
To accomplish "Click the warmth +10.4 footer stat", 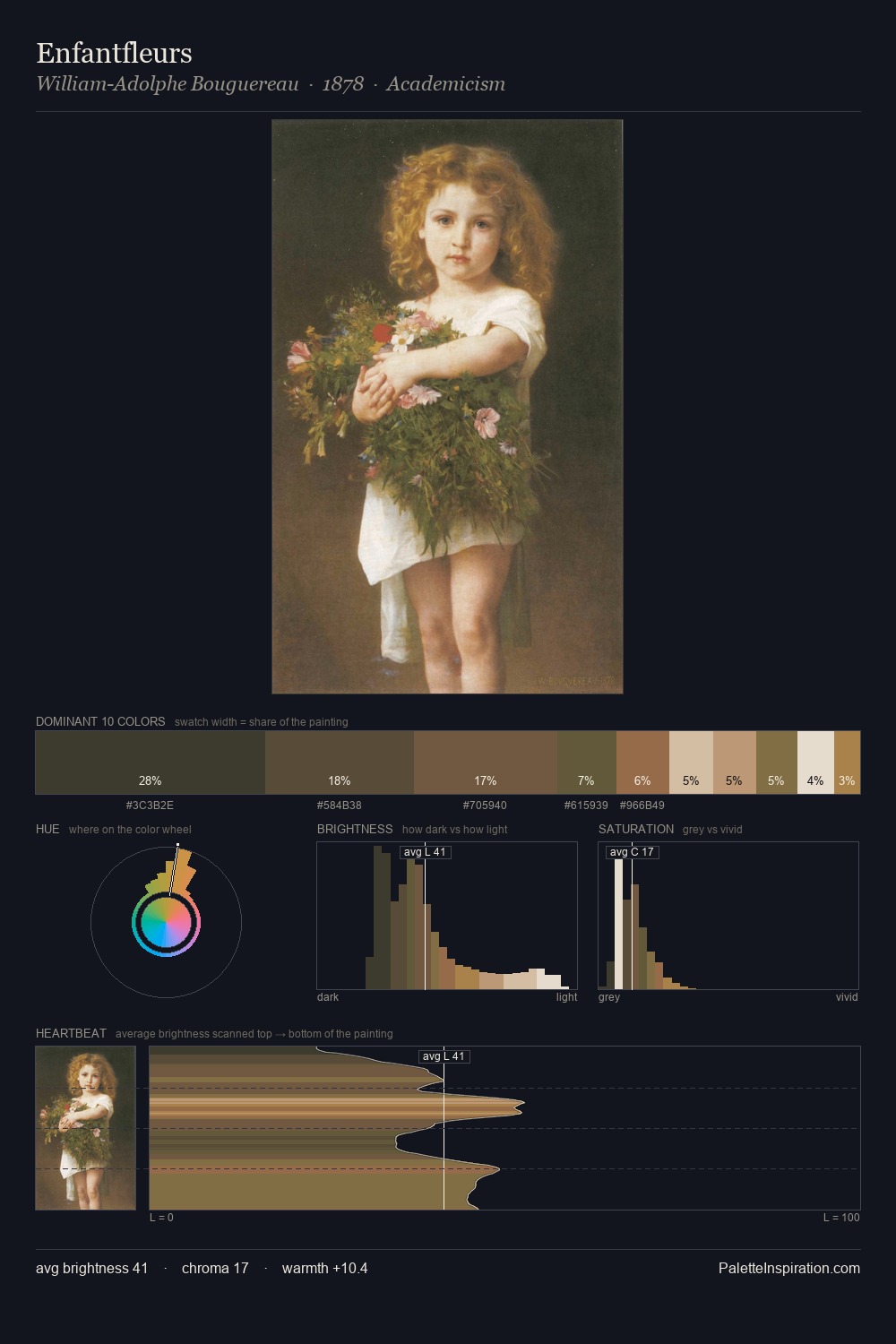I will 324,1268.
